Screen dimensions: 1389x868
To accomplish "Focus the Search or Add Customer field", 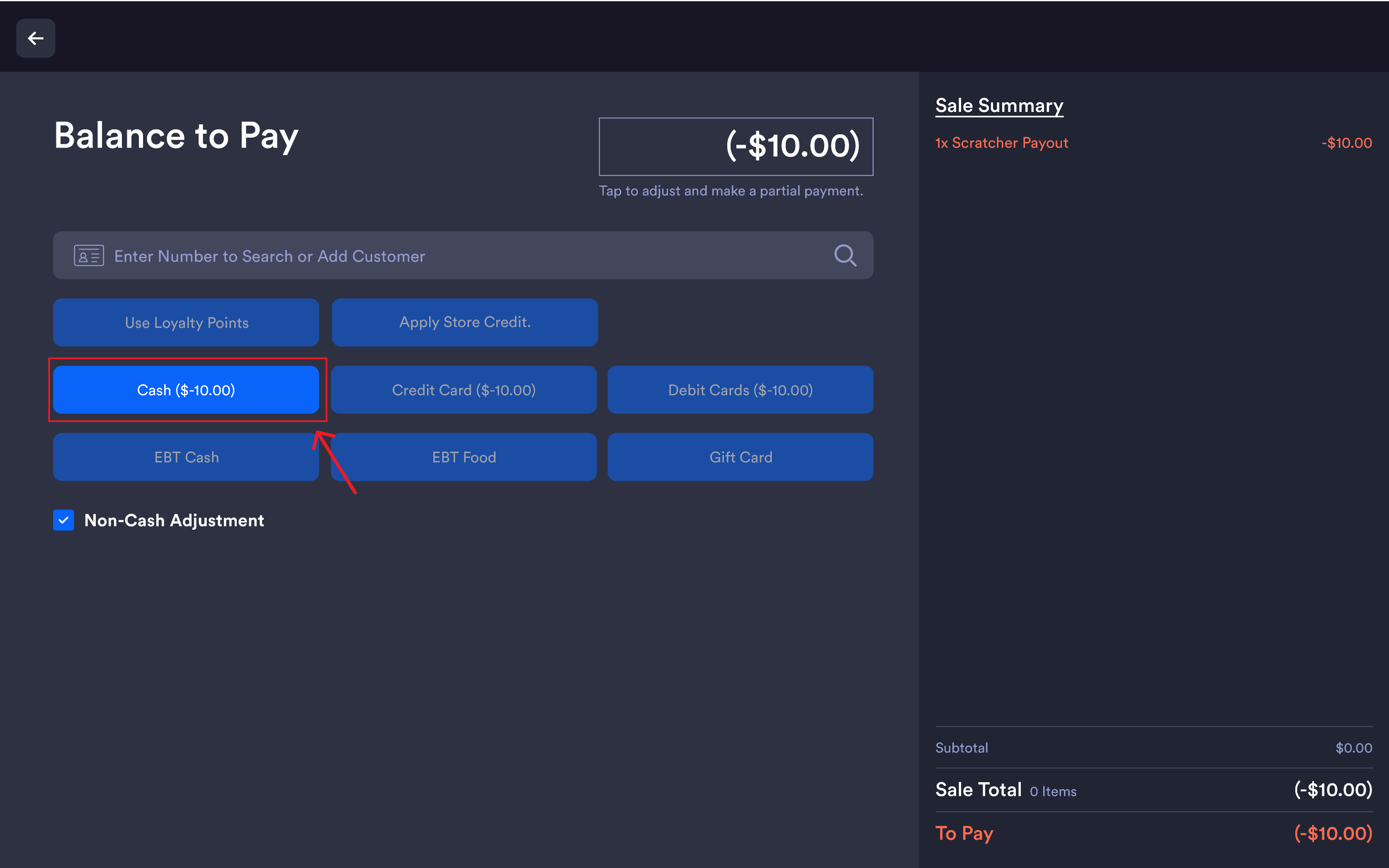I will coord(463,255).
